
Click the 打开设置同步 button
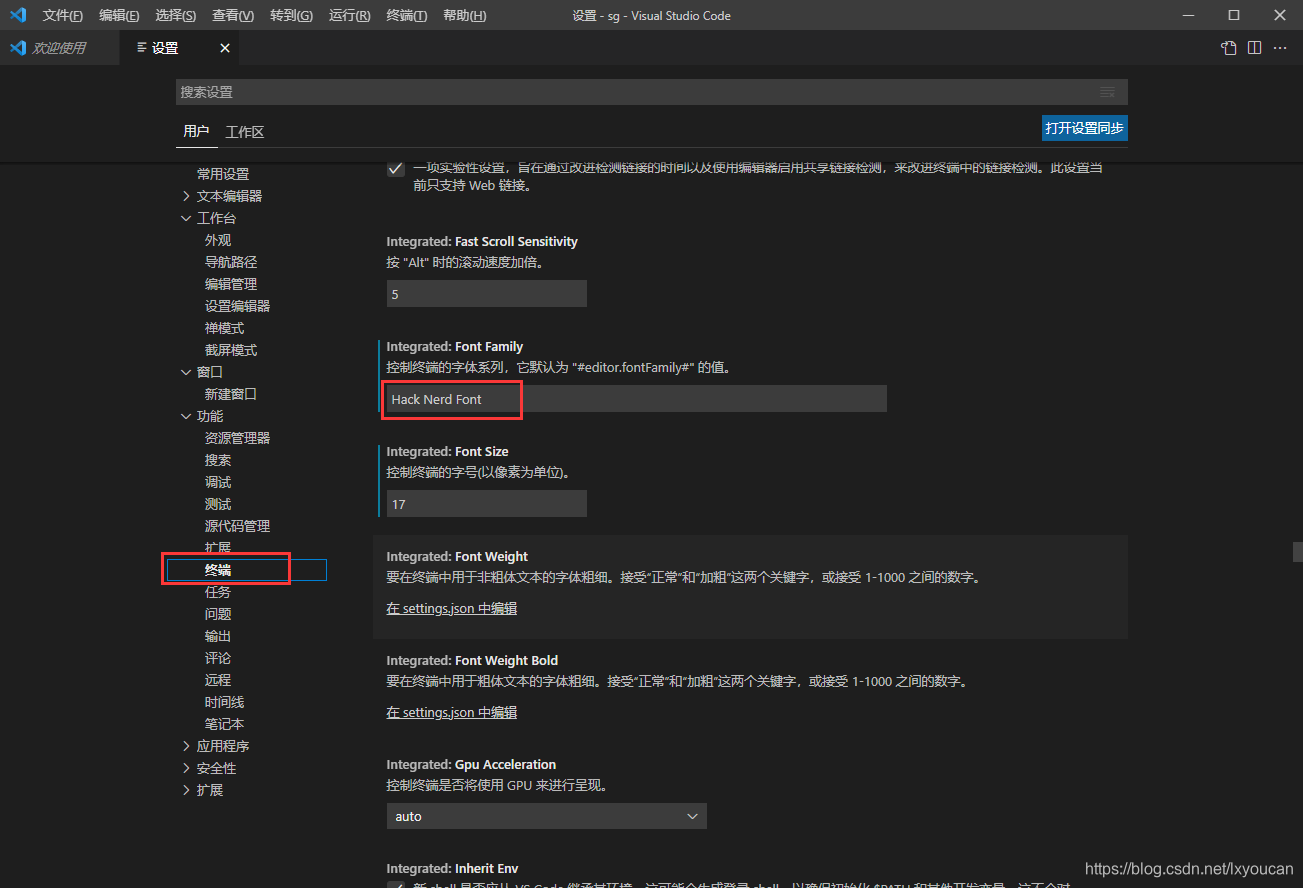(x=1085, y=128)
